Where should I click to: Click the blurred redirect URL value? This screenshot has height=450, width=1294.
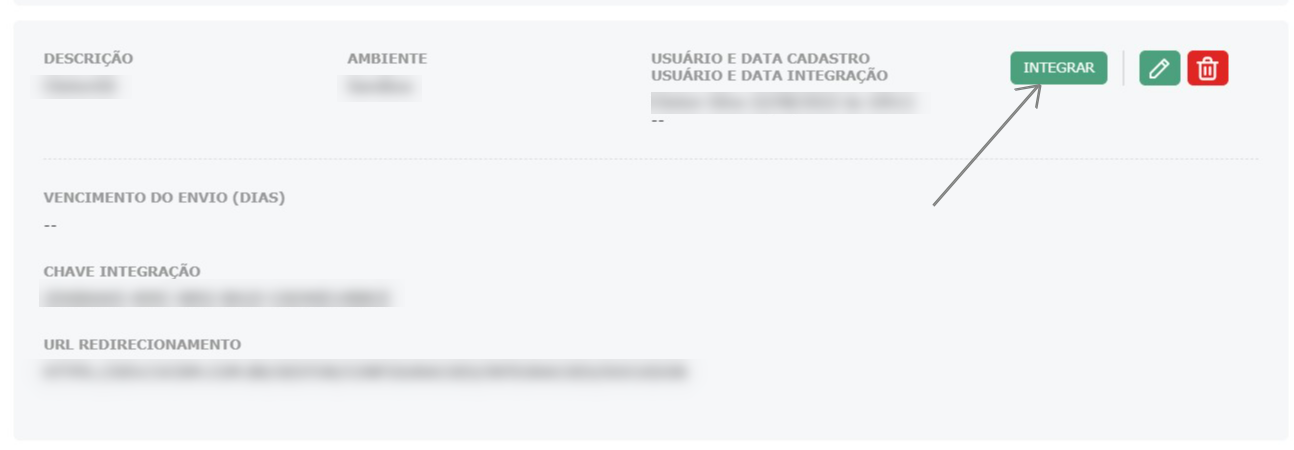365,372
